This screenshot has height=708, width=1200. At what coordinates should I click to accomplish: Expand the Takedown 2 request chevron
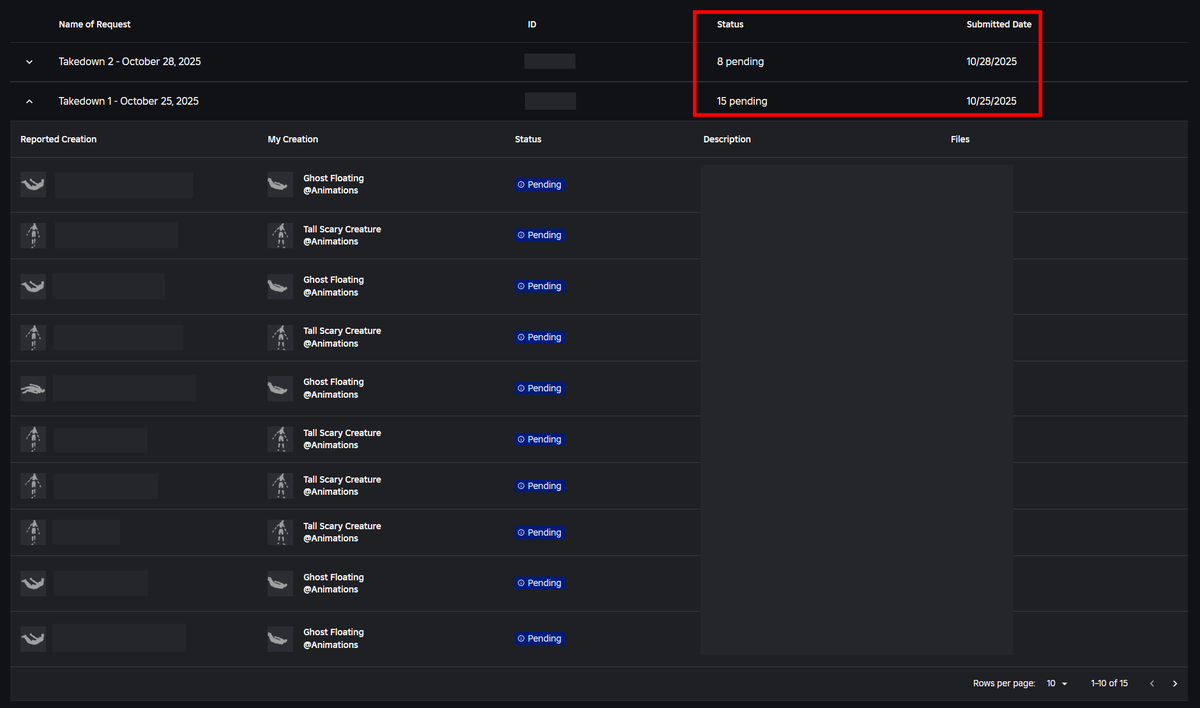[x=29, y=62]
